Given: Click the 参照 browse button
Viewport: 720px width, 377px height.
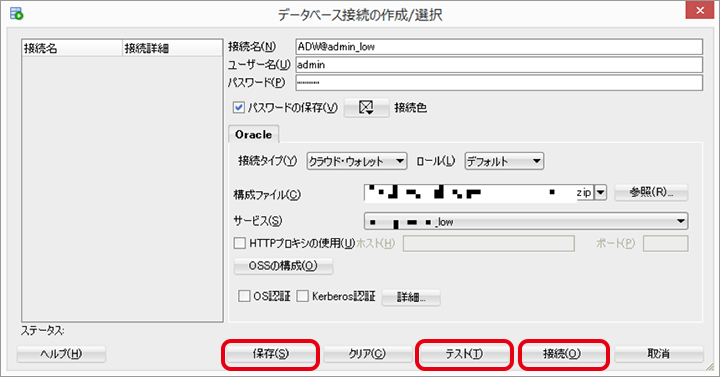Looking at the screenshot, I should tap(651, 192).
